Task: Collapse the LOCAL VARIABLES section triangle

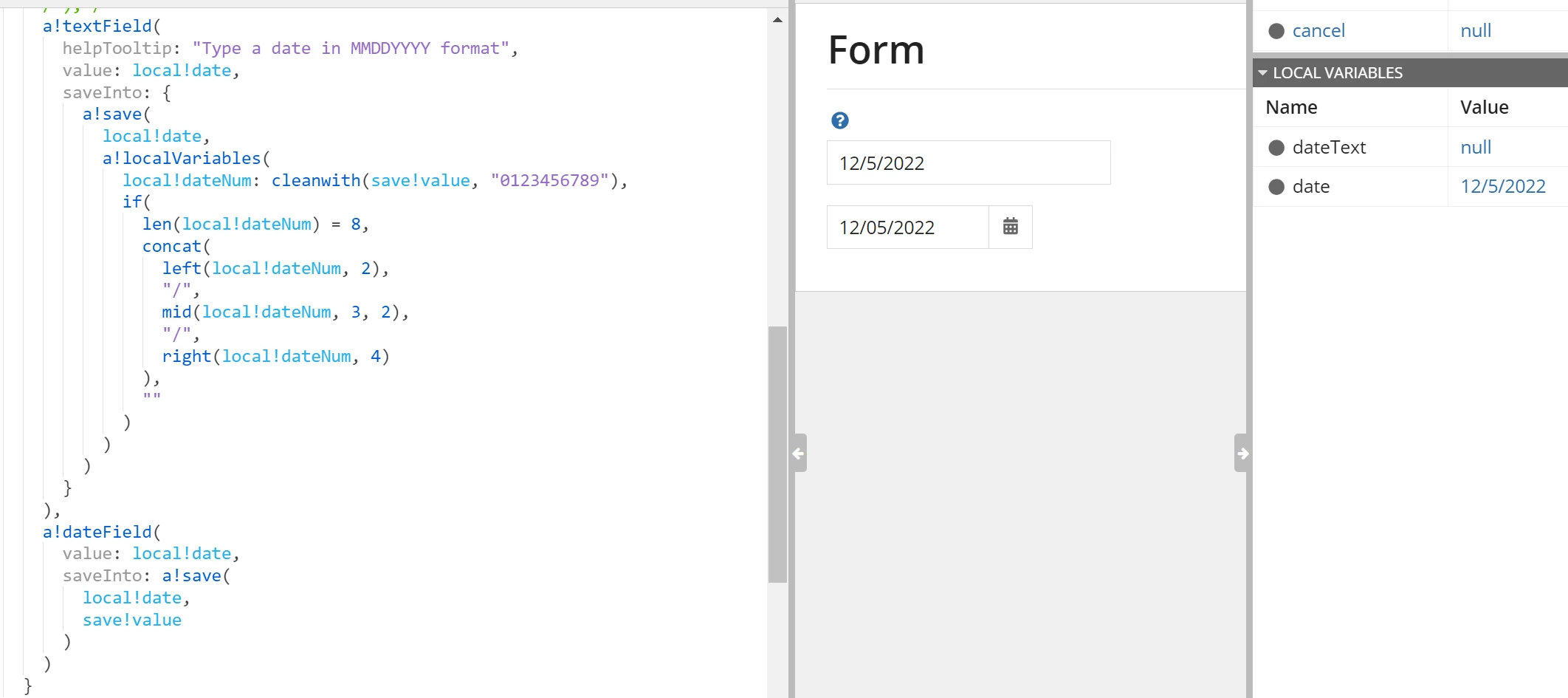Action: [1263, 73]
